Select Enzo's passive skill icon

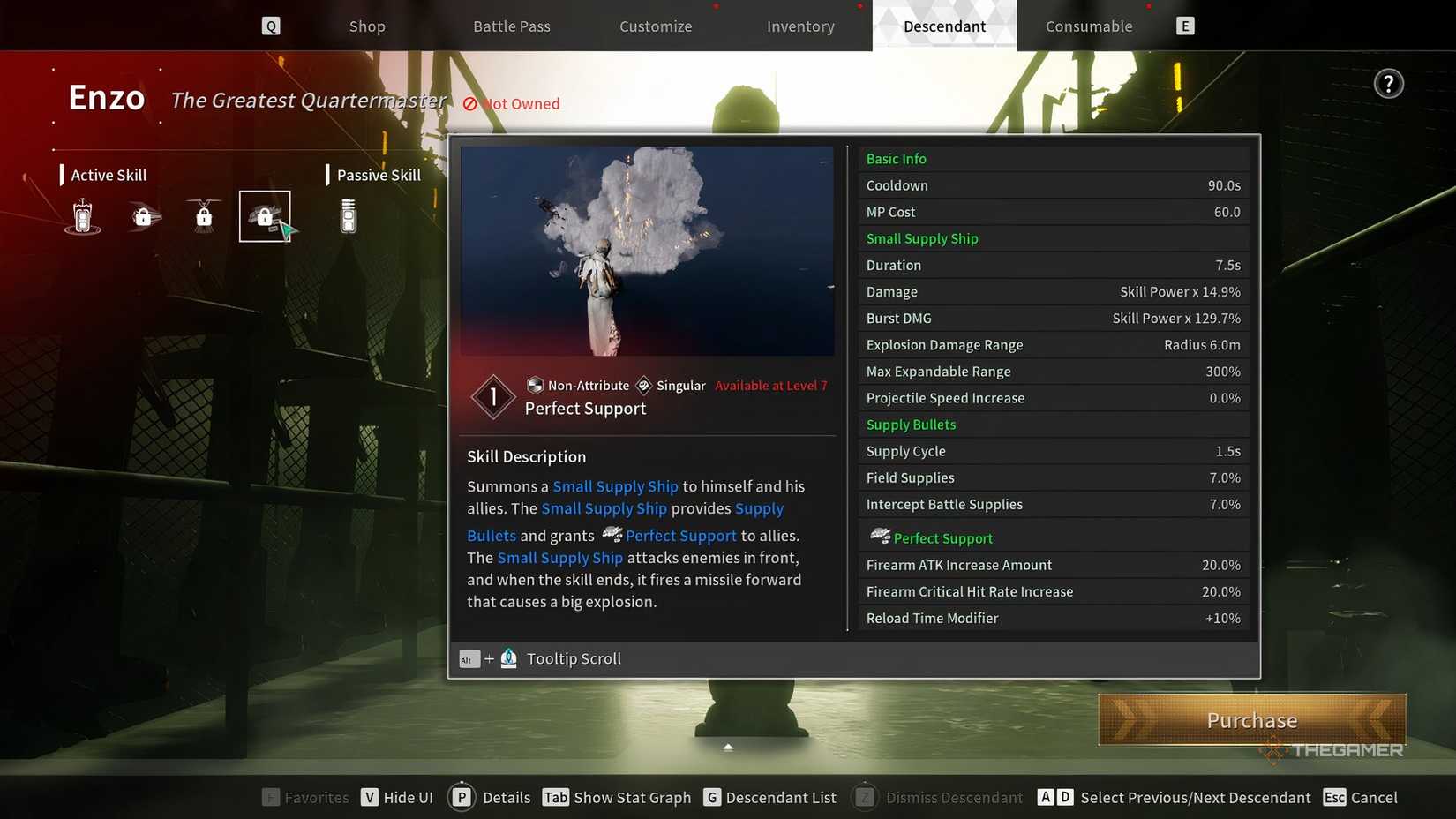(349, 216)
